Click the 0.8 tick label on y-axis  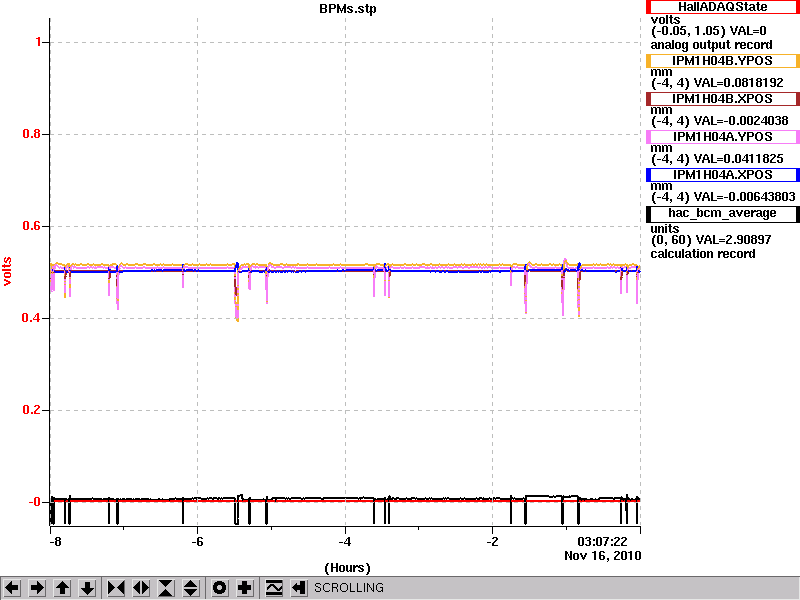click(x=32, y=134)
